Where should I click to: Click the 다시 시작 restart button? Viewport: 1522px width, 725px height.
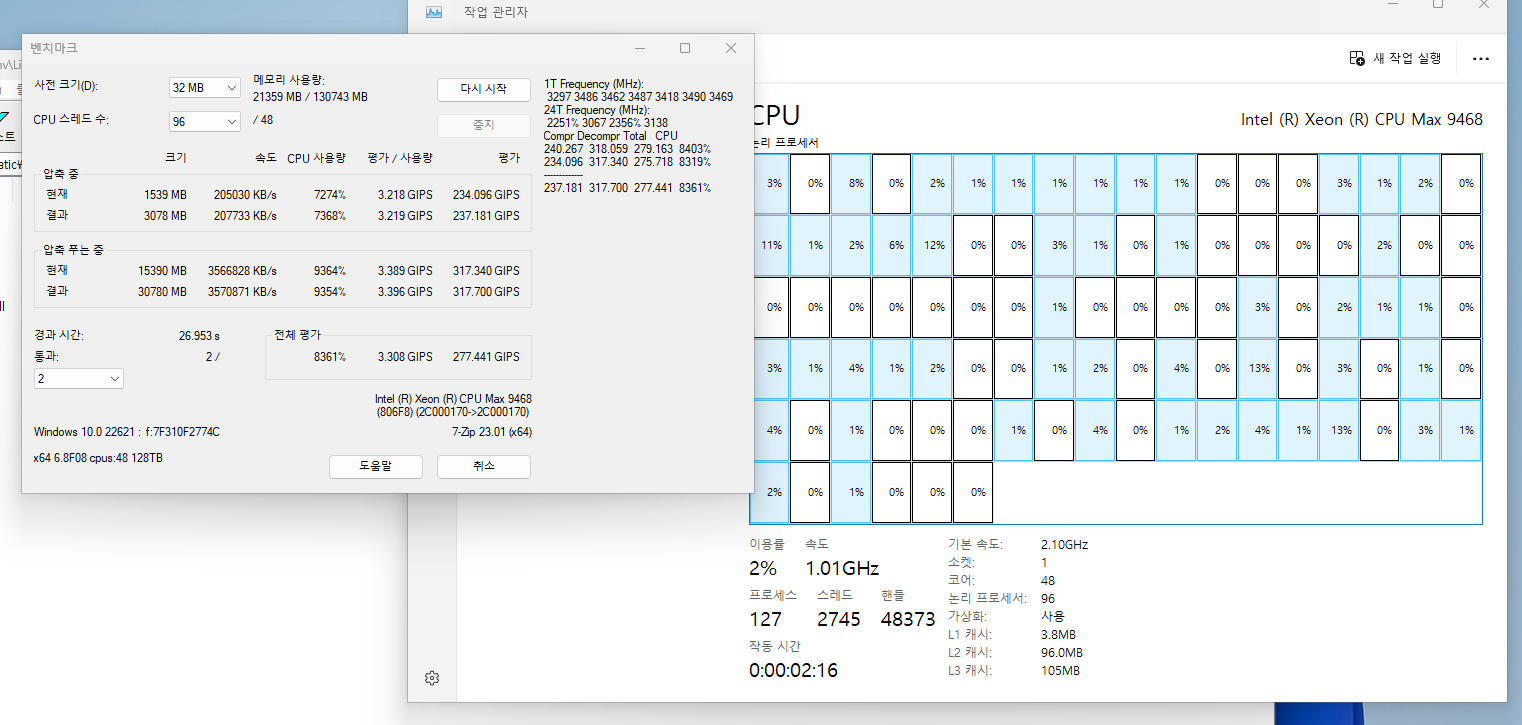pos(483,89)
